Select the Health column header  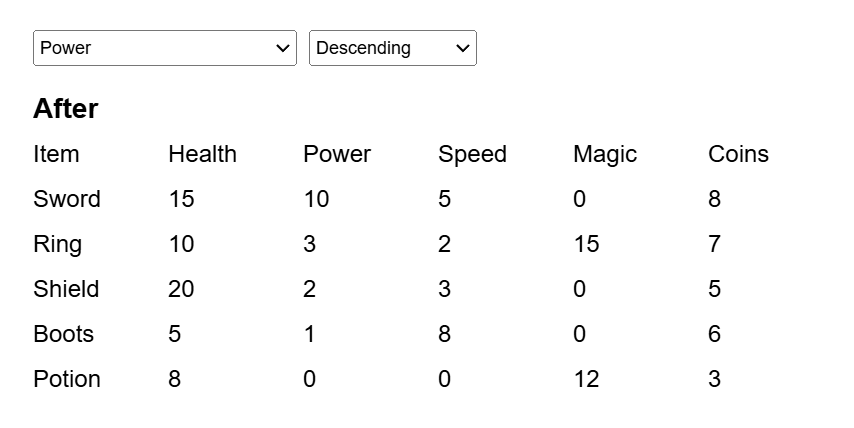[x=202, y=154]
